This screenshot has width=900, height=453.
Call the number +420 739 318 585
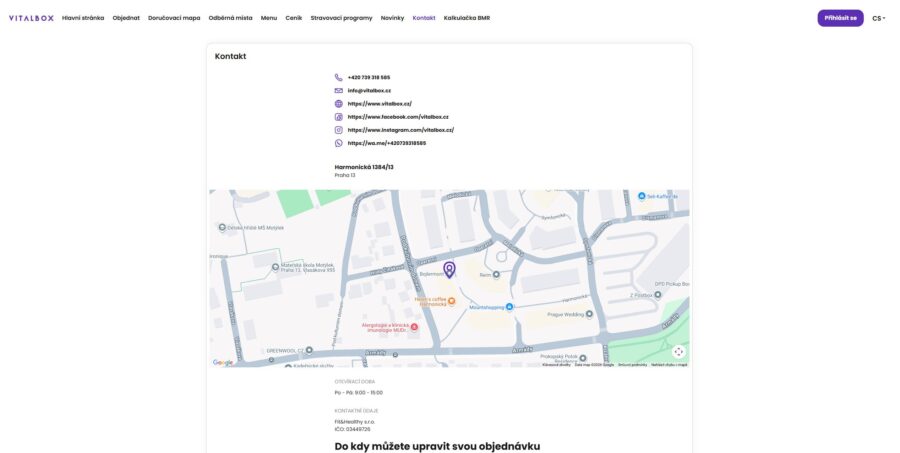368,78
